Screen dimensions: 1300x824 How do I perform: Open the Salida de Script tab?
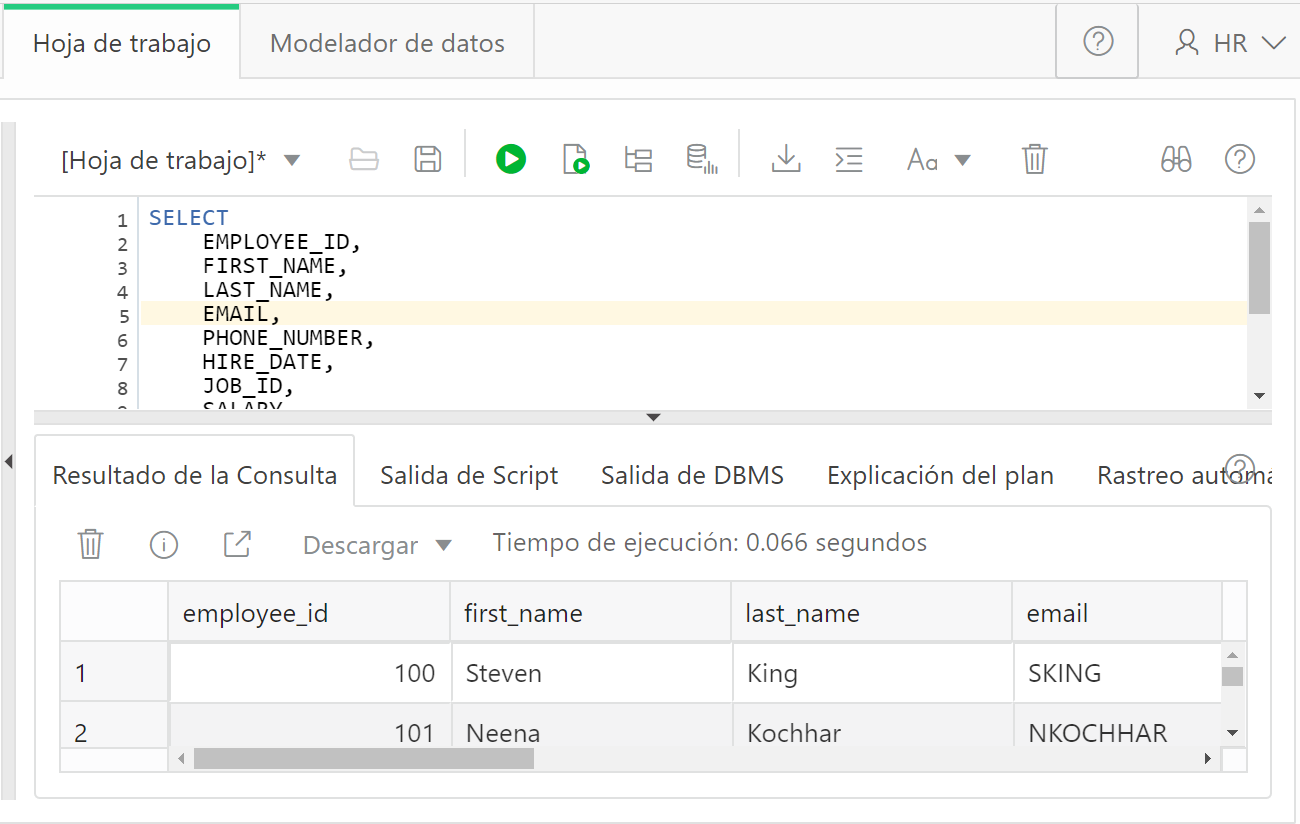click(468, 475)
